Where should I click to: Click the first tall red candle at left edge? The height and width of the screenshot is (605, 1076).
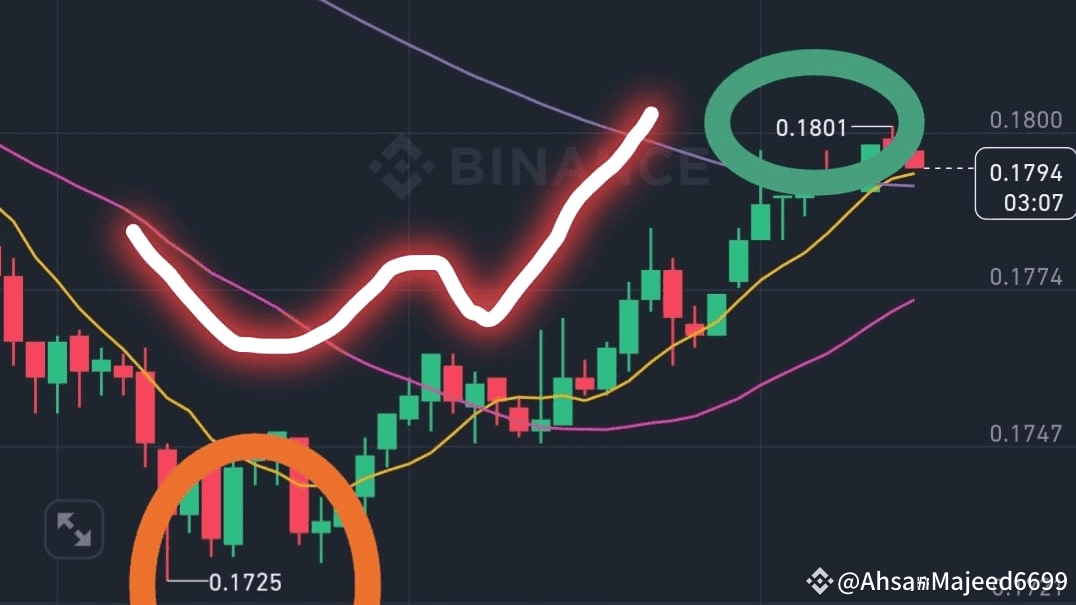pos(13,309)
